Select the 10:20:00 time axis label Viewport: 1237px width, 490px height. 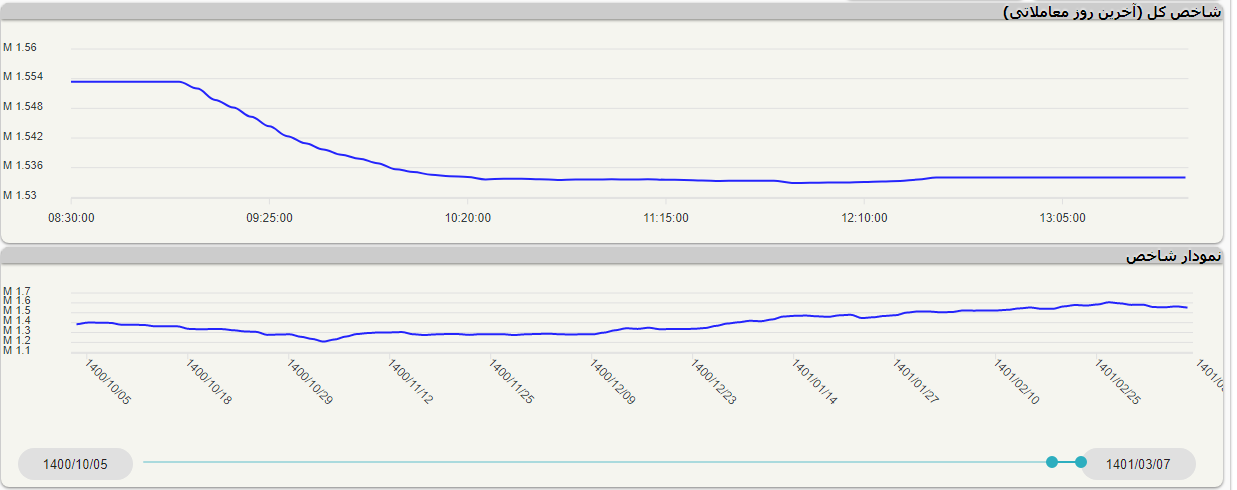pos(468,217)
